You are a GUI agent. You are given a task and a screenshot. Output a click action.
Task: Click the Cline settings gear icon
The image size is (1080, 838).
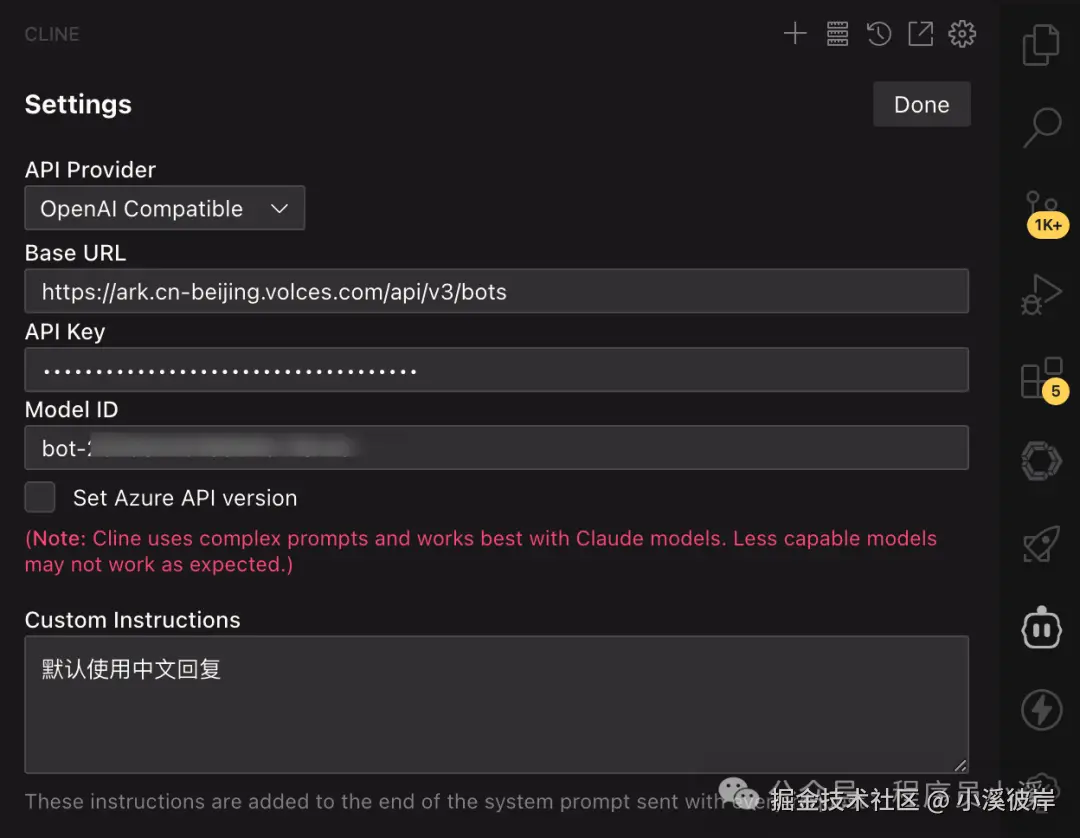962,34
